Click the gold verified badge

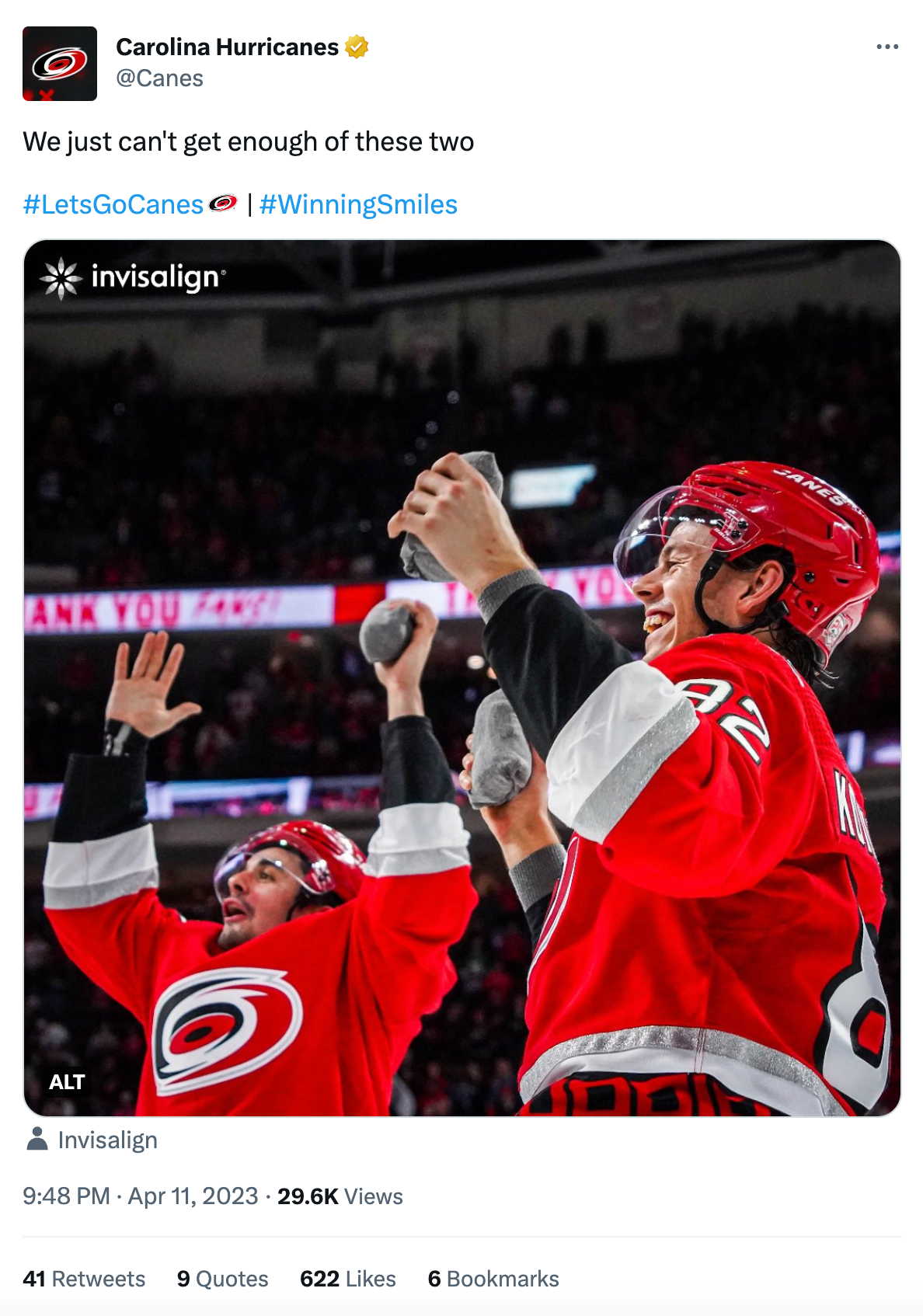tap(357, 47)
